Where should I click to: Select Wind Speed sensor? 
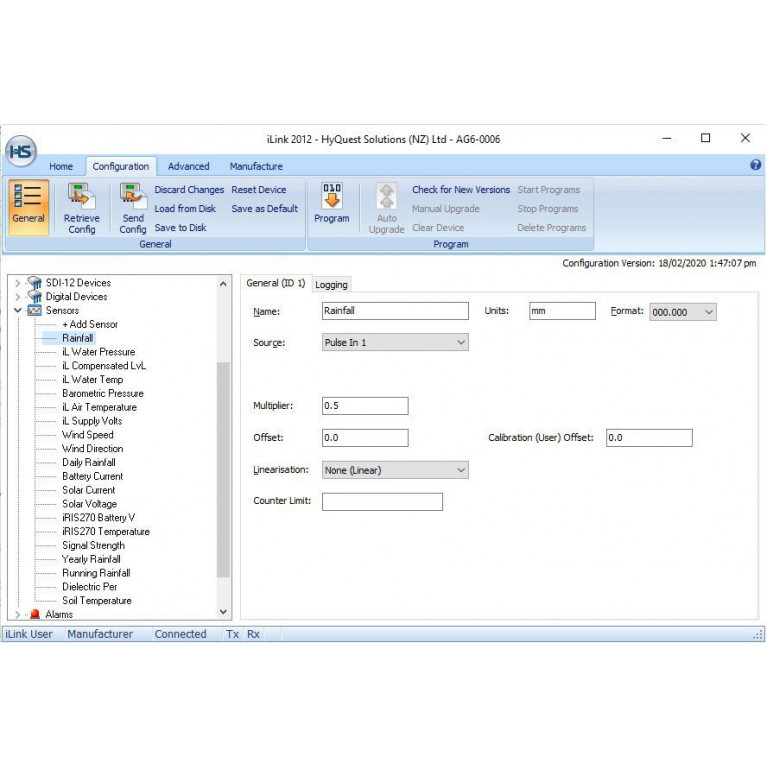coord(88,435)
